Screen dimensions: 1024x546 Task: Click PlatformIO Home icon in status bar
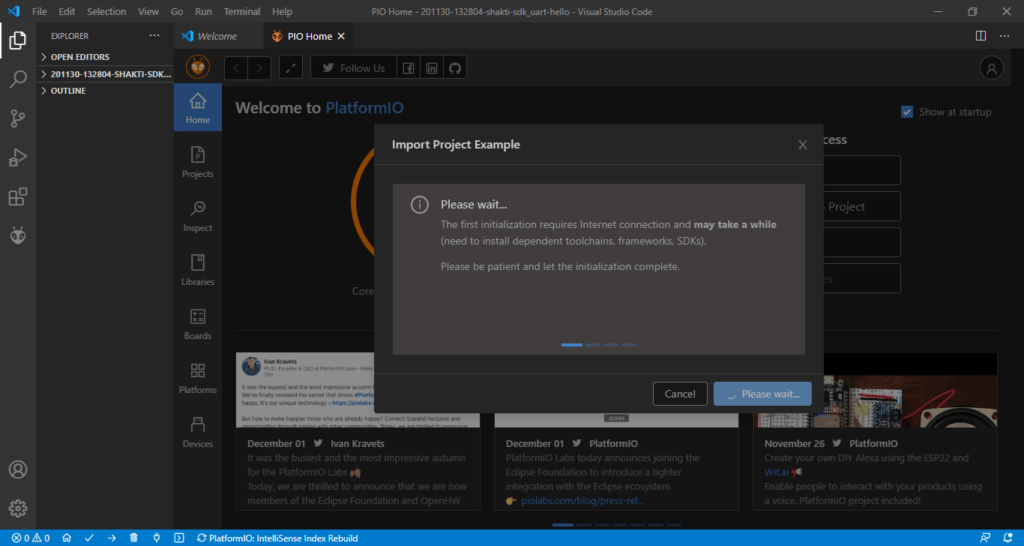click(x=67, y=538)
